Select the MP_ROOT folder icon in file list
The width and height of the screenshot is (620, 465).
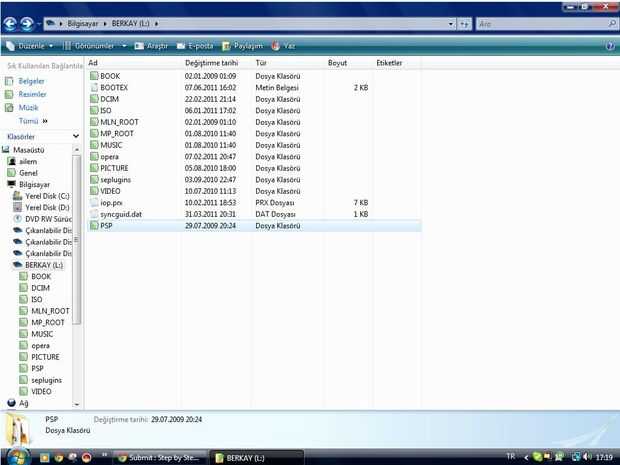[x=94, y=133]
